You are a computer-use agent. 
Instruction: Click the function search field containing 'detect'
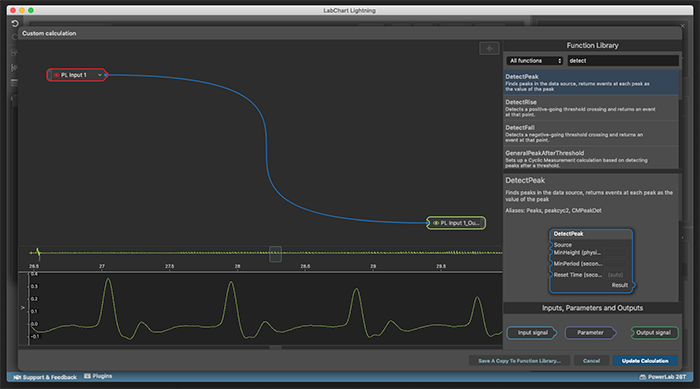(x=623, y=61)
